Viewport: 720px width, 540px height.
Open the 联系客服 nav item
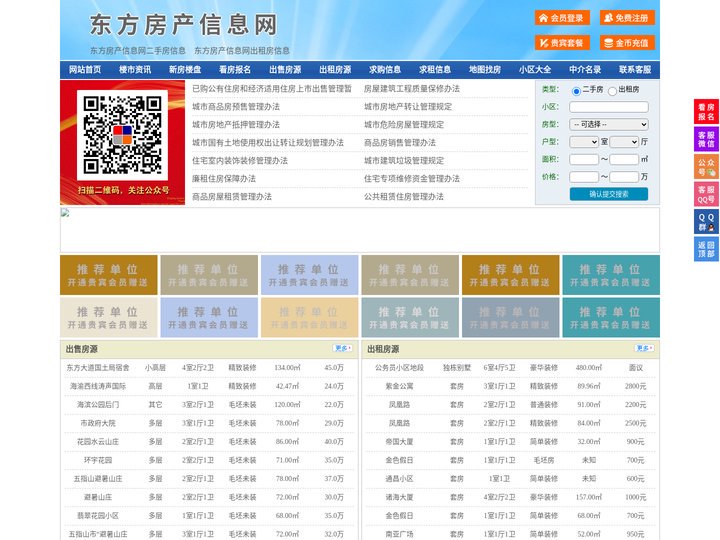point(635,70)
